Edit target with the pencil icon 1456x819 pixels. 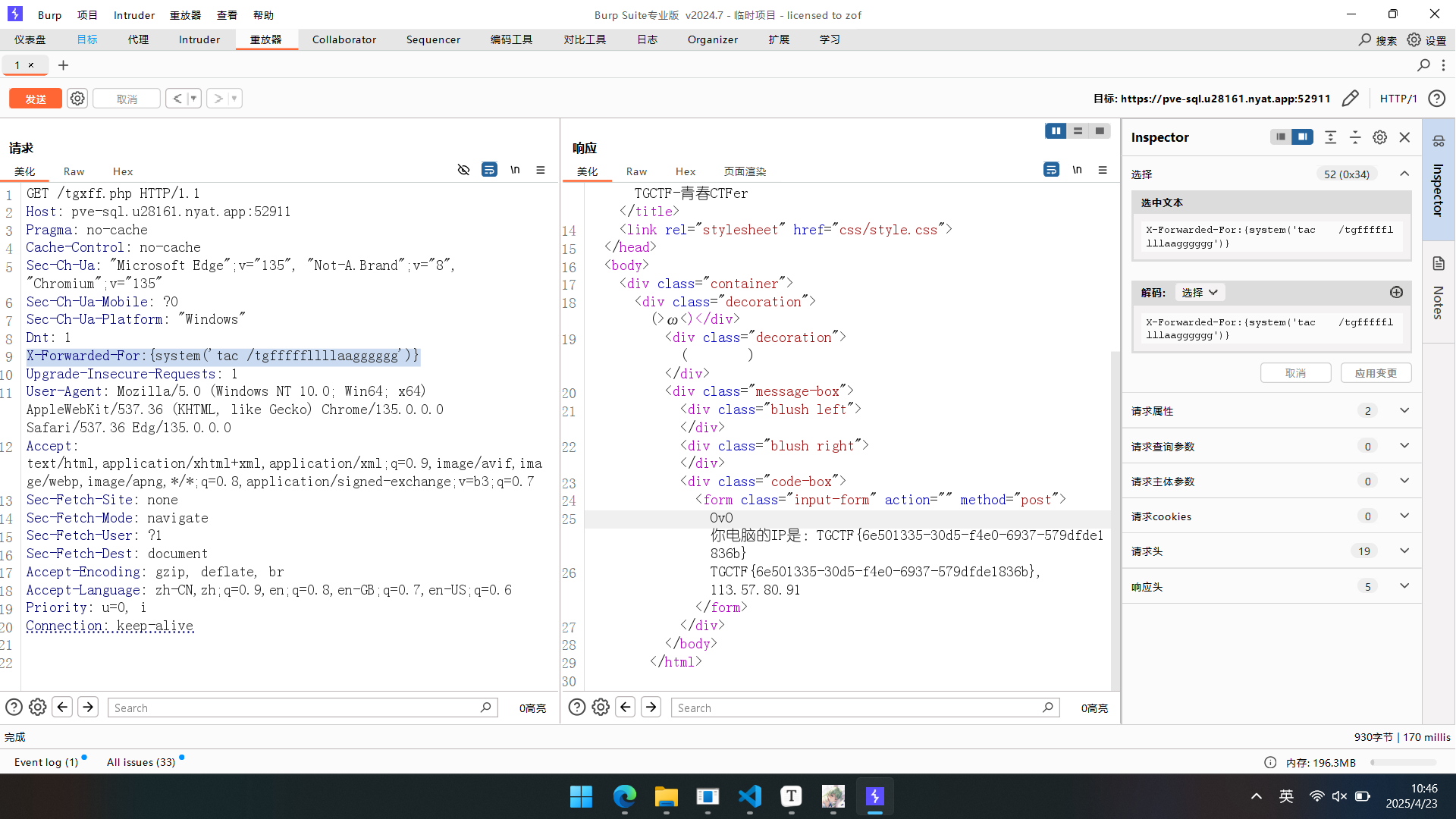[1350, 99]
